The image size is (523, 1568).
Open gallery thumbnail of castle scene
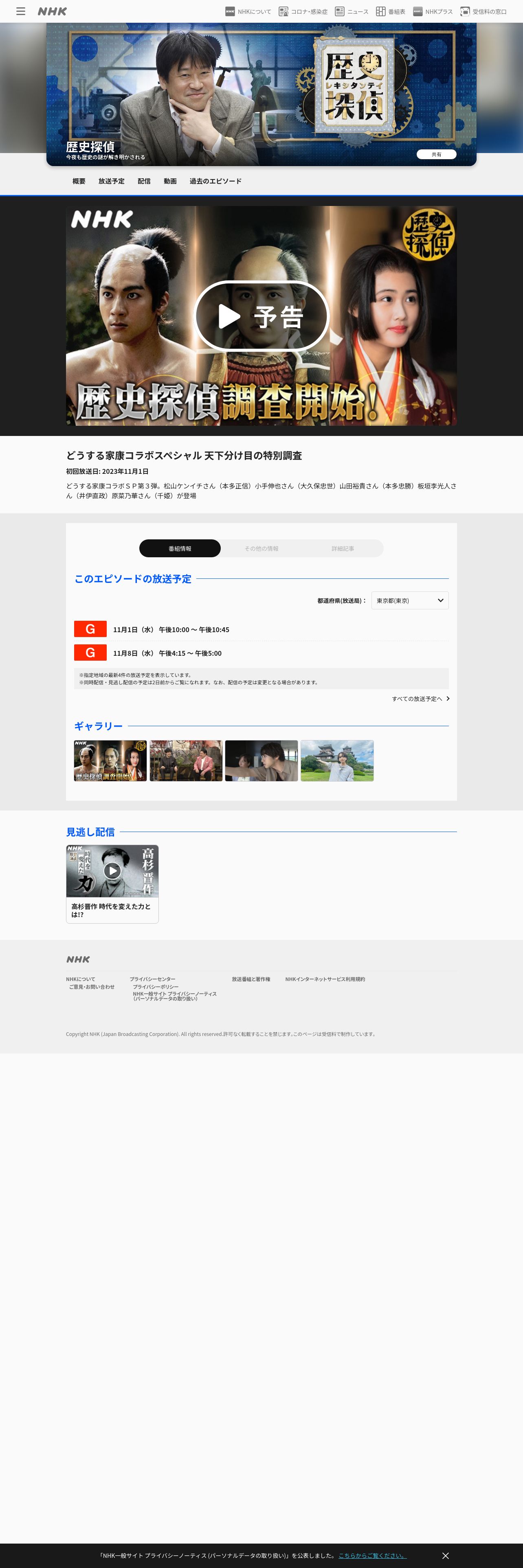point(337,760)
